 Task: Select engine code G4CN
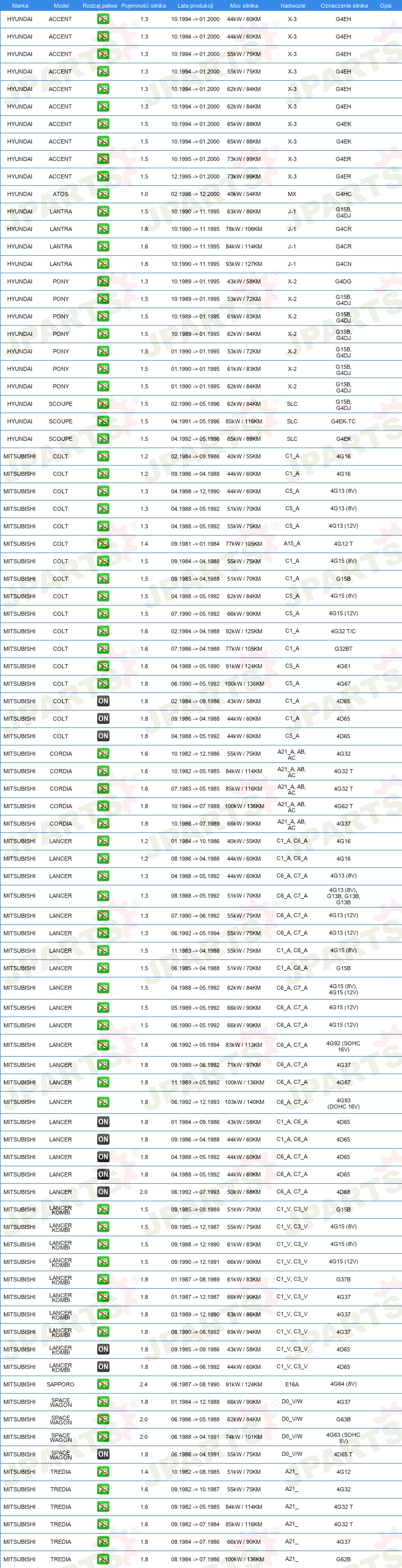click(x=343, y=264)
